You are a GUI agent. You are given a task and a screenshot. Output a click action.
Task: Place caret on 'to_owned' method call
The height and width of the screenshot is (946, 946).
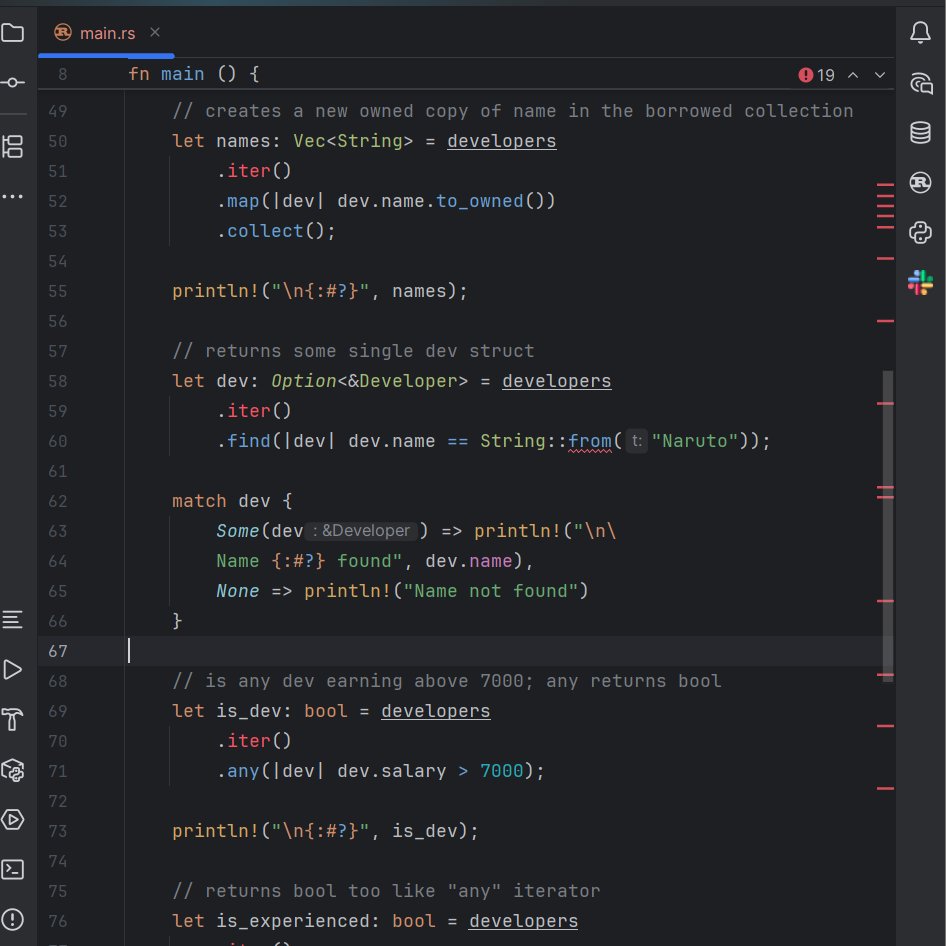(x=480, y=201)
